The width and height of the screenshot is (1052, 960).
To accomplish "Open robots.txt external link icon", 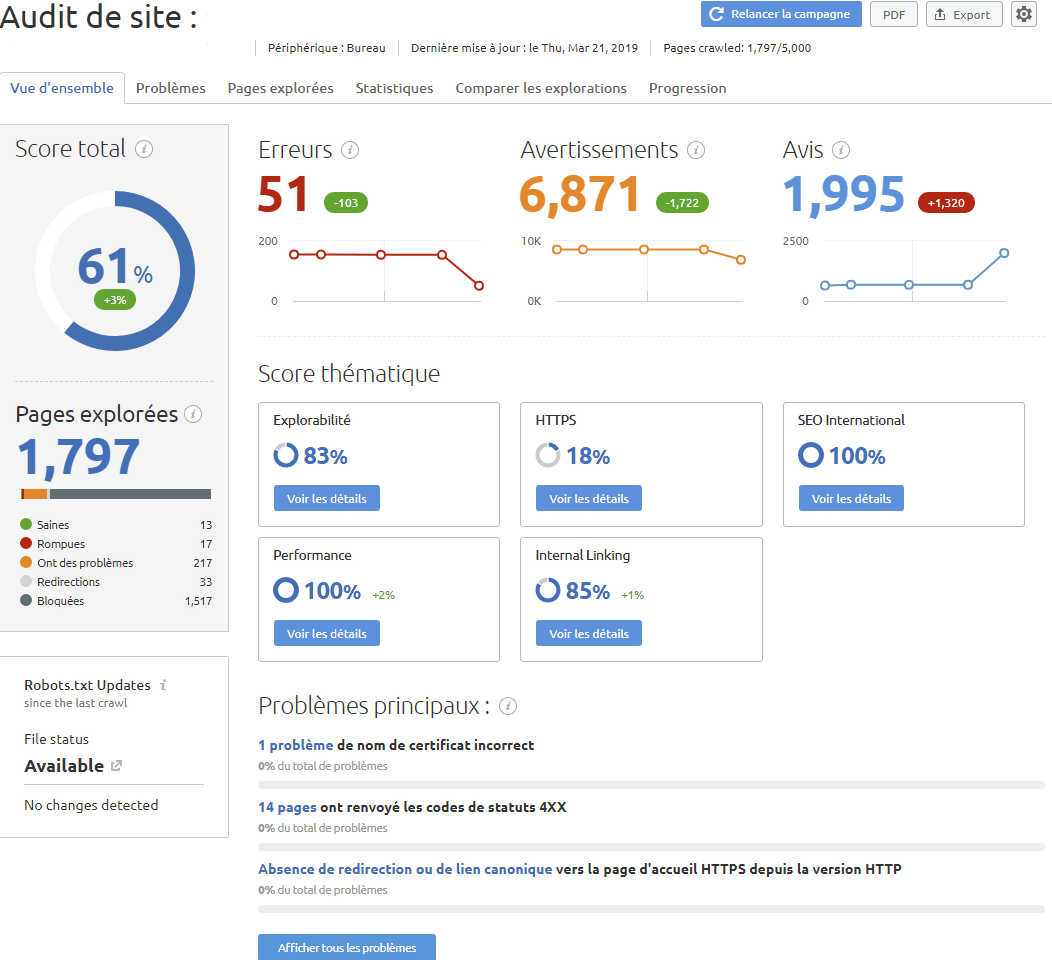I will click(116, 766).
